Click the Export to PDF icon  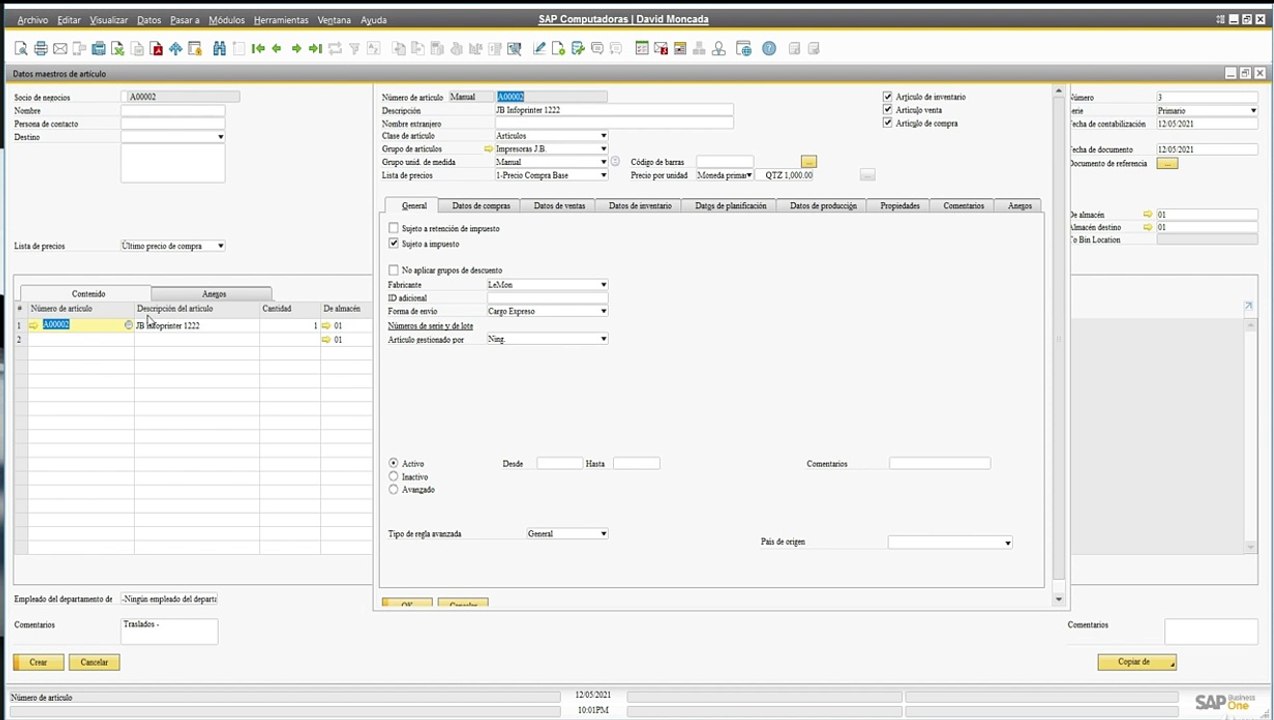(x=156, y=48)
